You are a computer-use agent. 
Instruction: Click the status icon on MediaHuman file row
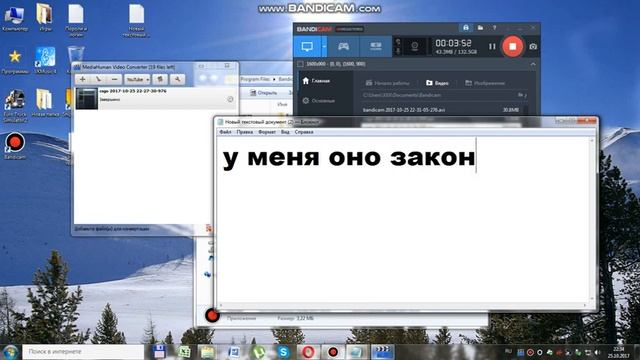pos(230,99)
